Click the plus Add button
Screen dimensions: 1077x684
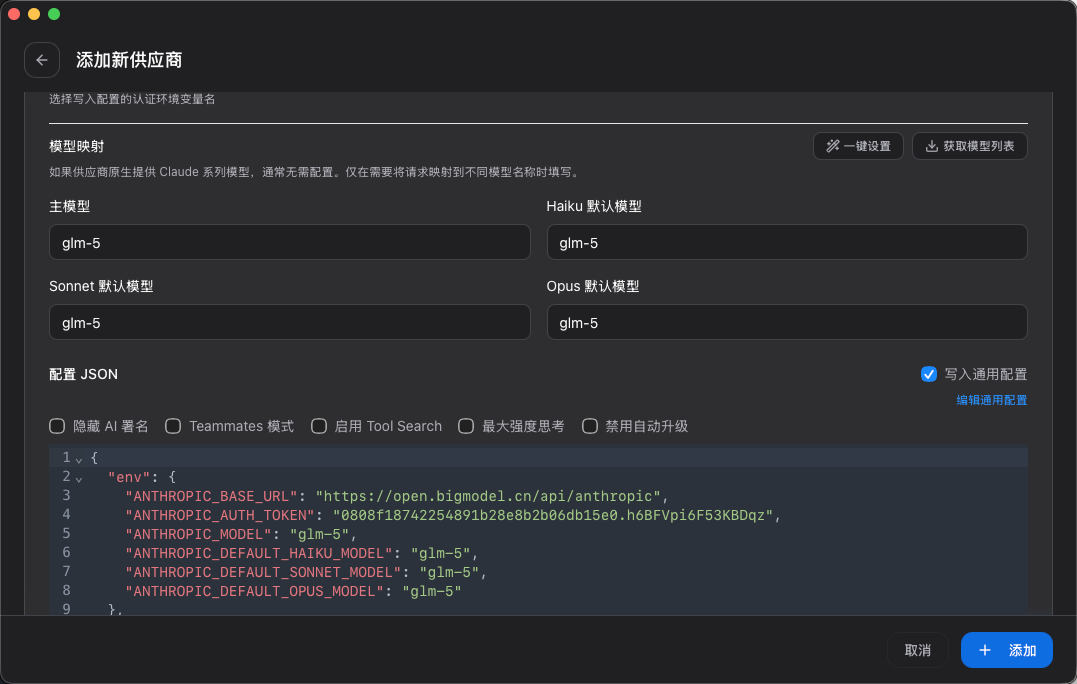(x=1006, y=650)
